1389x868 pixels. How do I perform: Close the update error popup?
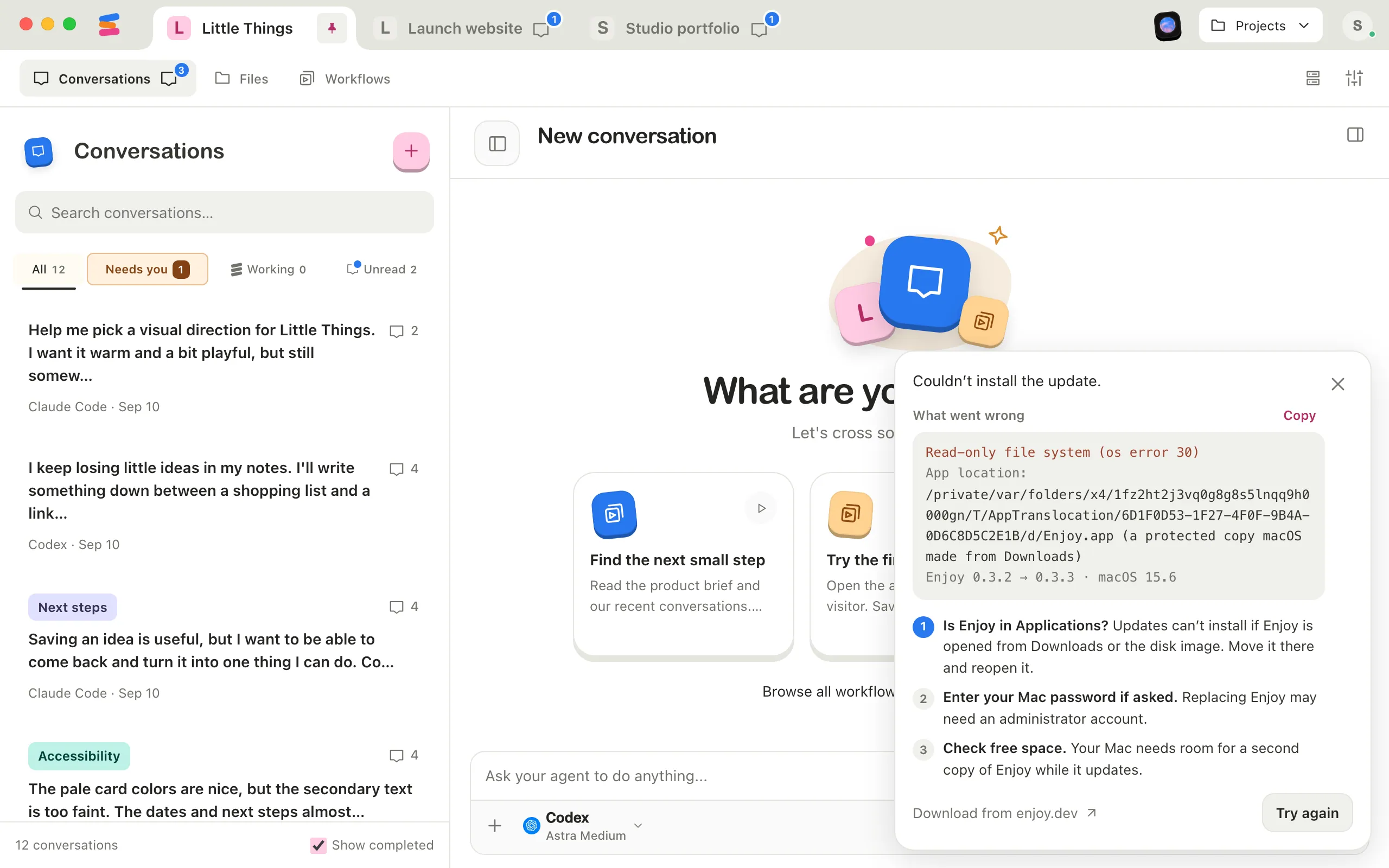pos(1338,384)
